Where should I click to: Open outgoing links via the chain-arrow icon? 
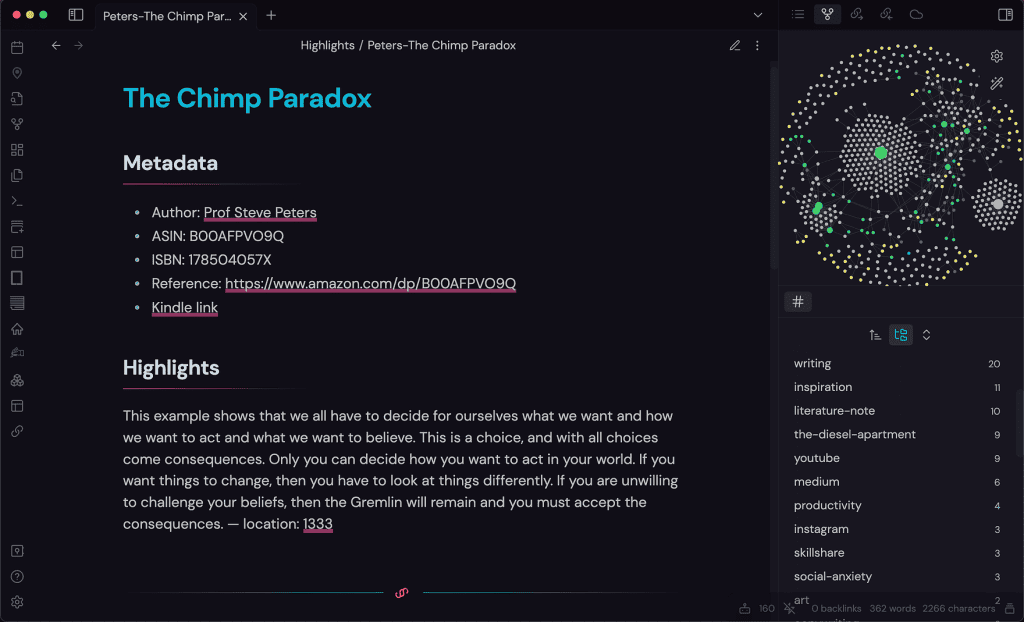tap(855, 14)
